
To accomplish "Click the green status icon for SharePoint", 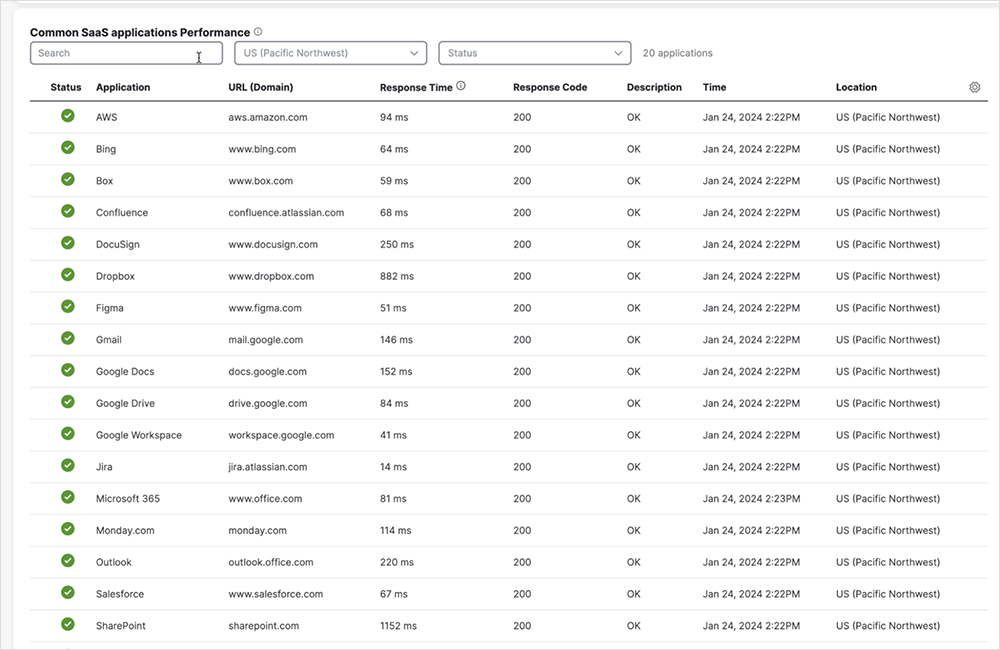I will (68, 625).
